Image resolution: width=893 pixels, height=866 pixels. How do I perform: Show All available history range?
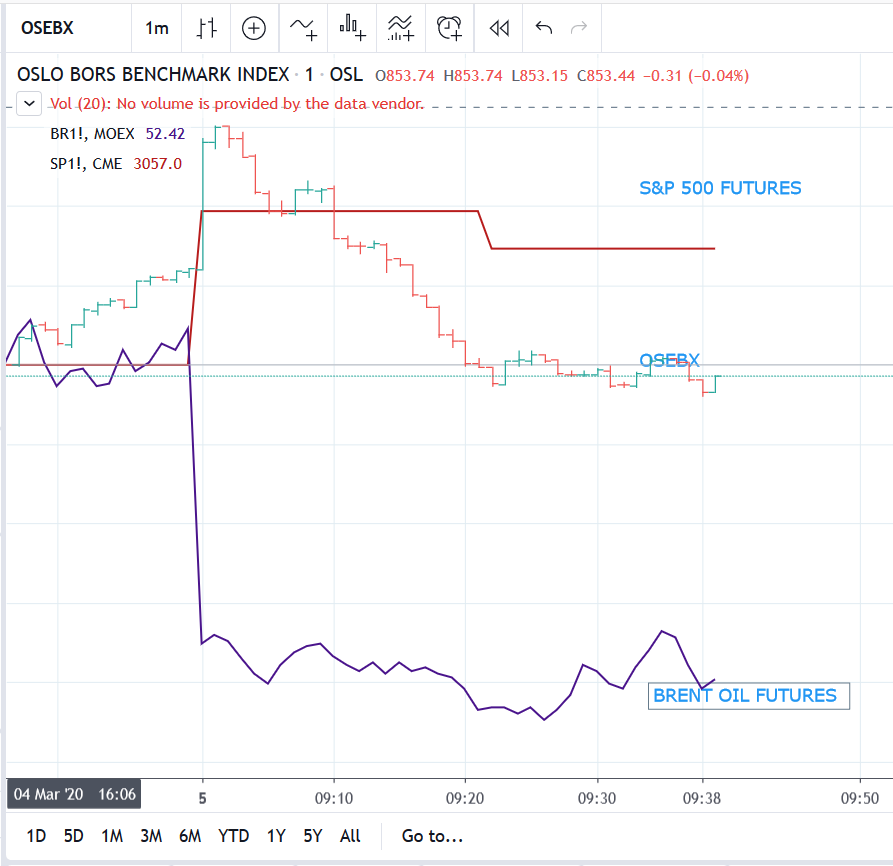[350, 836]
